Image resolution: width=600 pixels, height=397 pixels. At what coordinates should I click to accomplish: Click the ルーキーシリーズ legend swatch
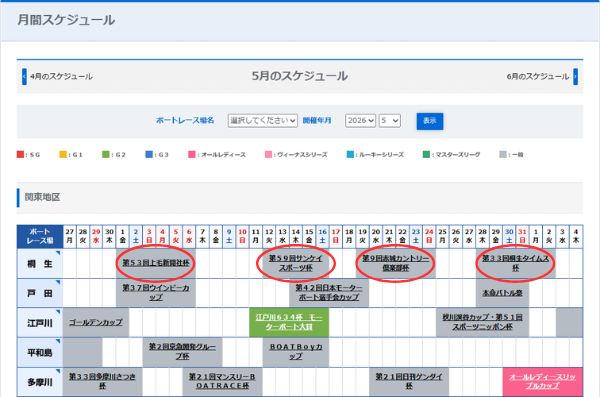pyautogui.click(x=350, y=154)
